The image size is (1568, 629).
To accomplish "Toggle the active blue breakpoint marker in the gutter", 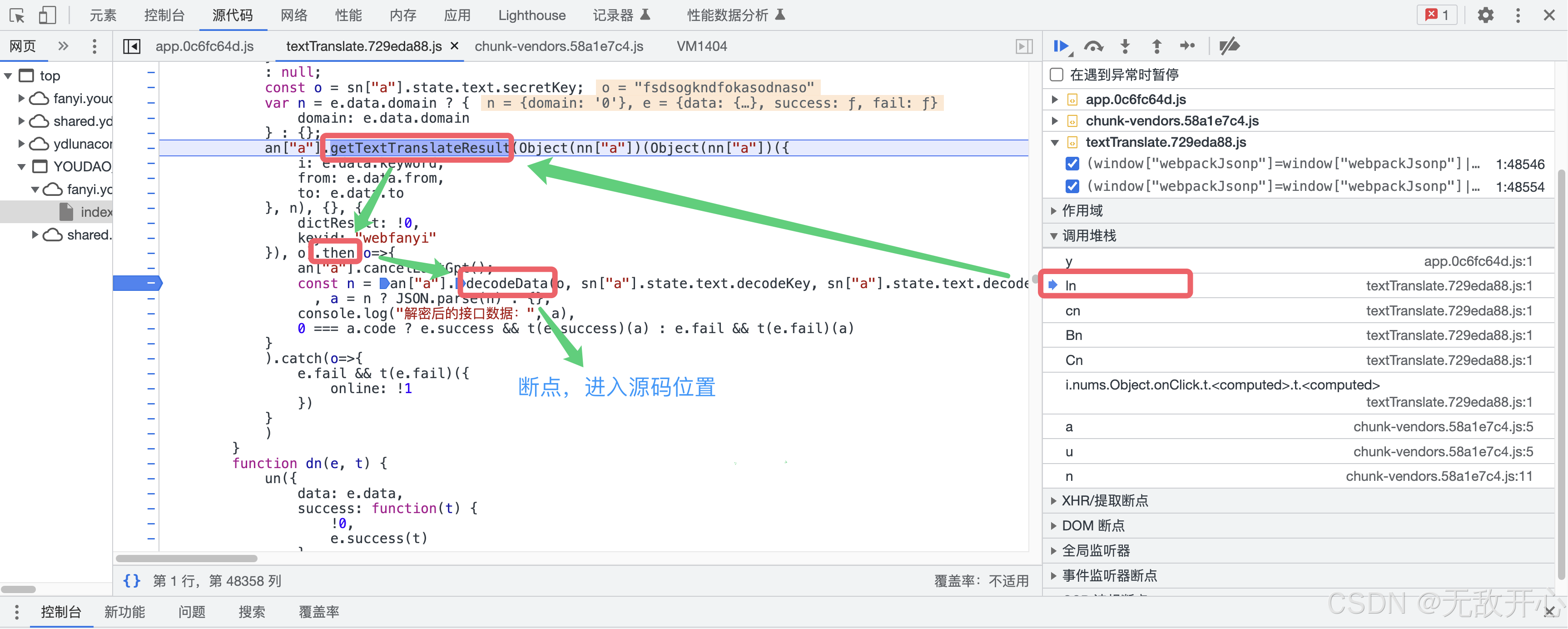I will 138,283.
